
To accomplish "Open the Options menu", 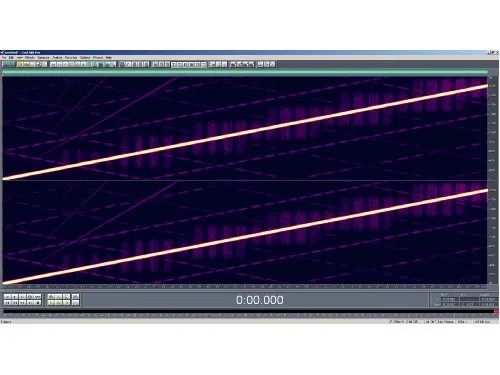I will pos(85,58).
